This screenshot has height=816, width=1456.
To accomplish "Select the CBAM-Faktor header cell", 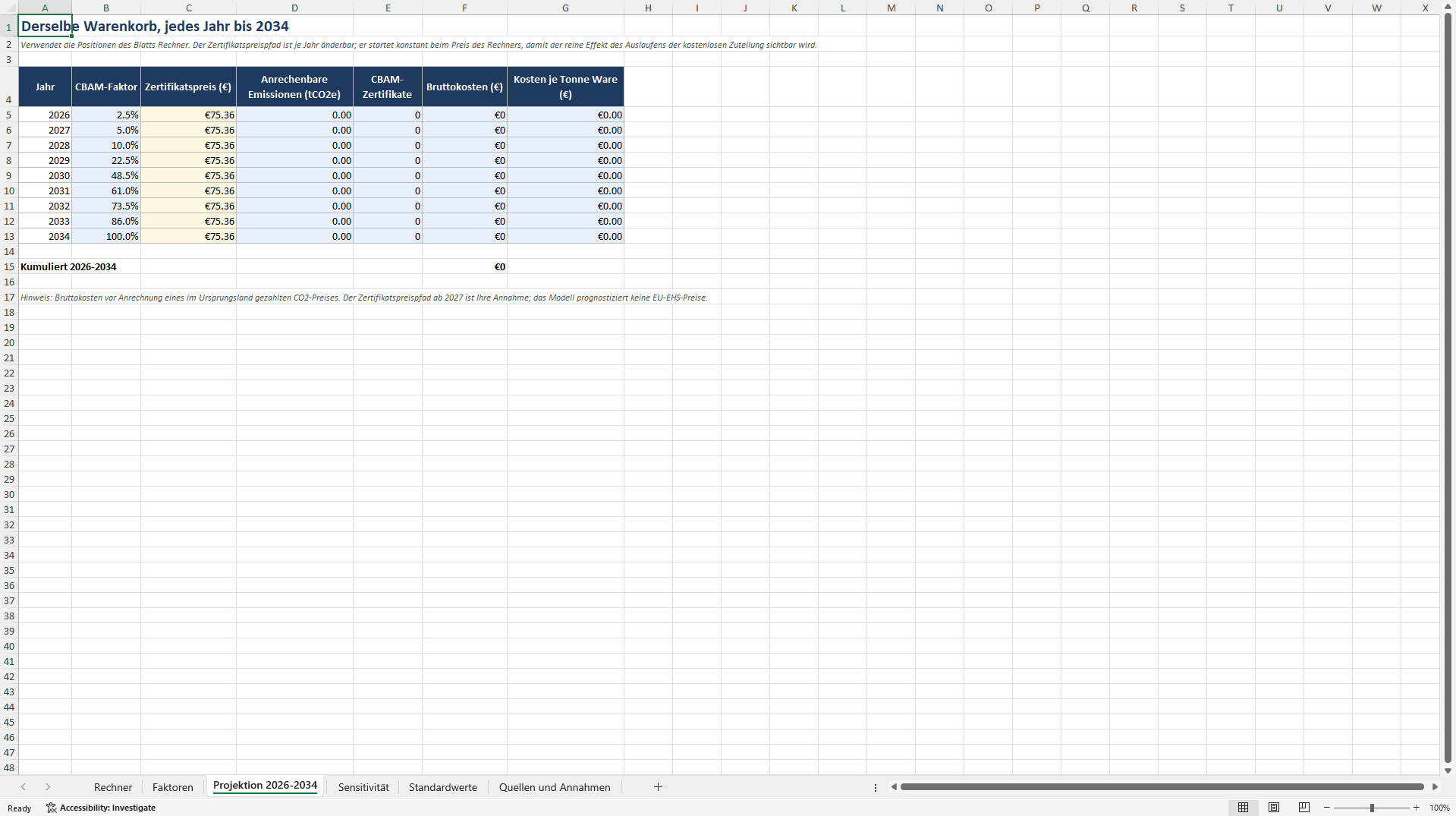I will [x=106, y=87].
